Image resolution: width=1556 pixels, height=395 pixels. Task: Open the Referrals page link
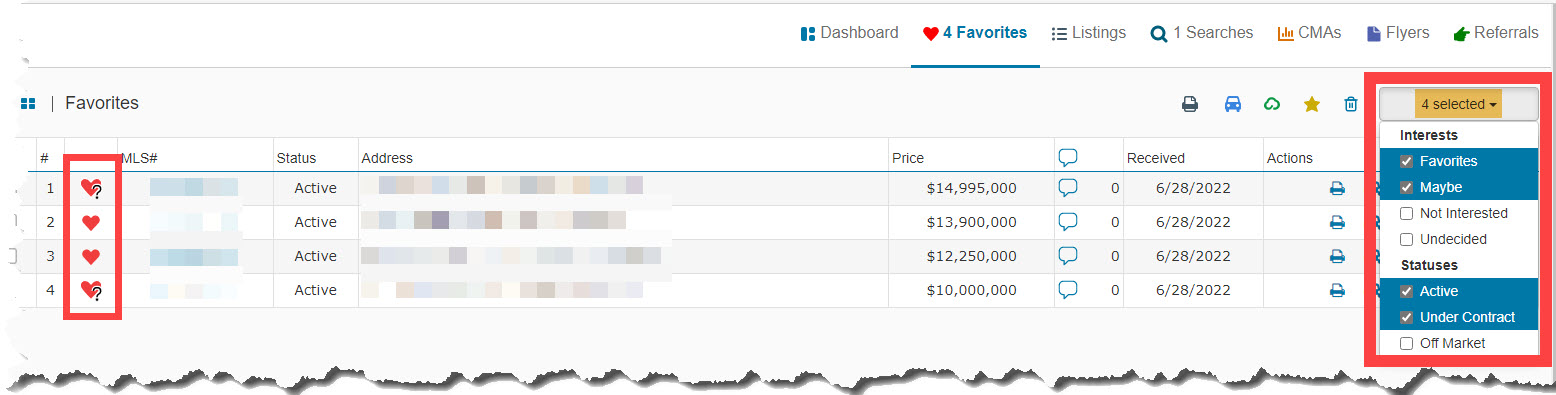click(1496, 33)
